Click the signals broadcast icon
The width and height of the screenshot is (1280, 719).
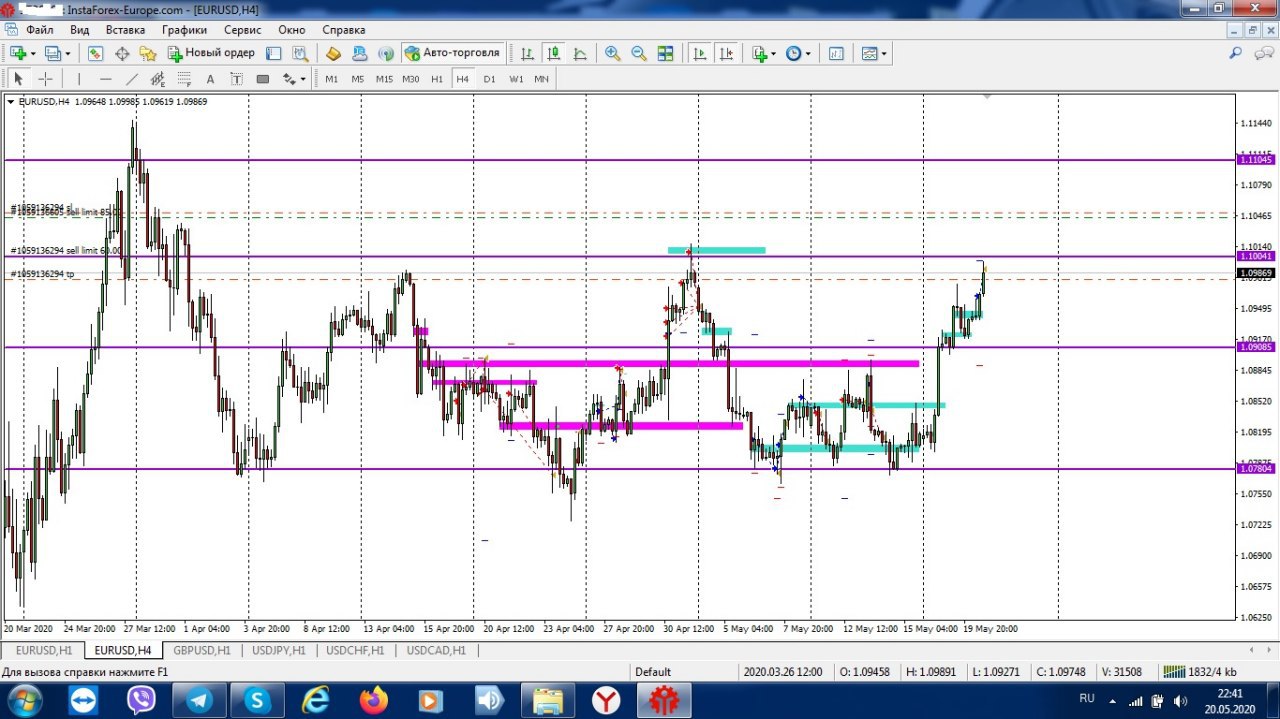coord(385,53)
